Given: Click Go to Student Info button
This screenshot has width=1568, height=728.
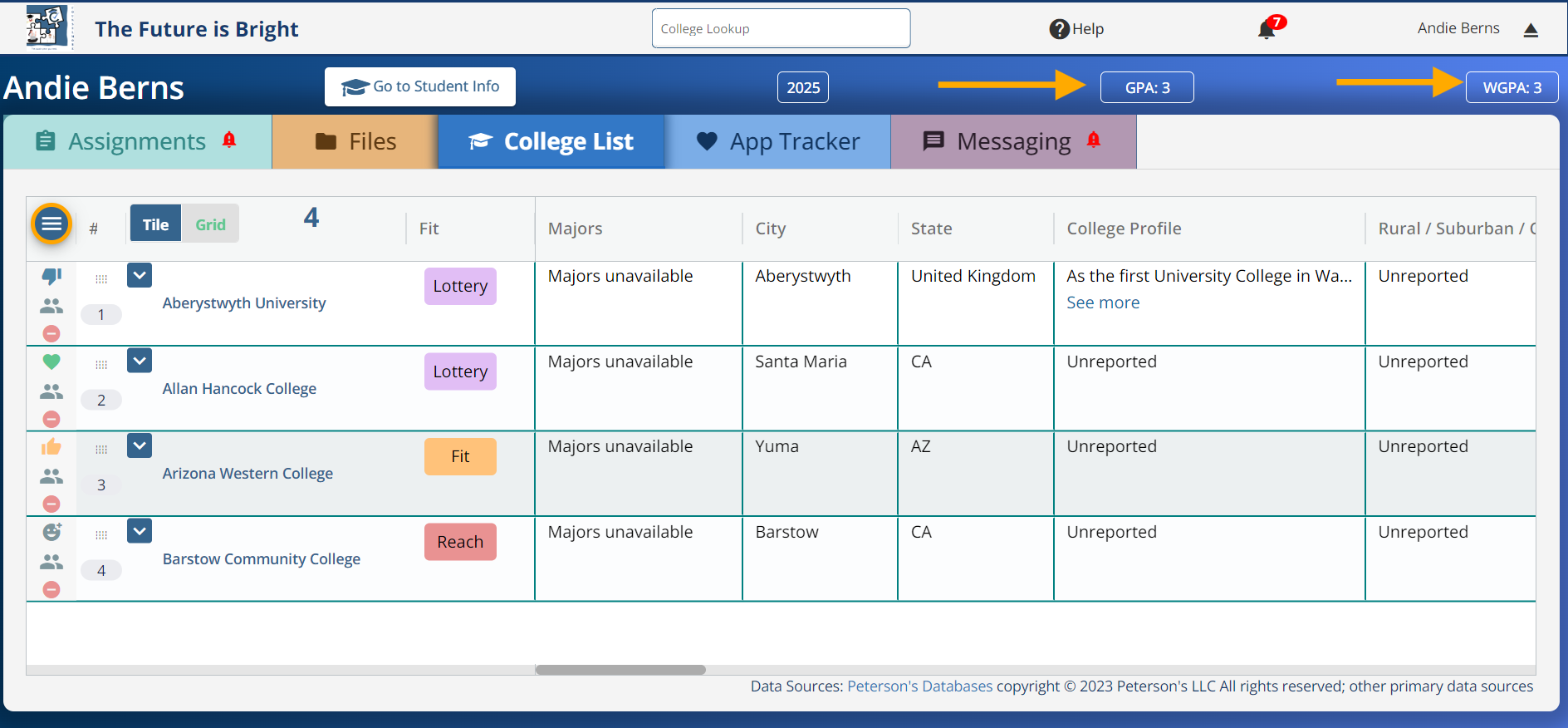Looking at the screenshot, I should [x=420, y=86].
